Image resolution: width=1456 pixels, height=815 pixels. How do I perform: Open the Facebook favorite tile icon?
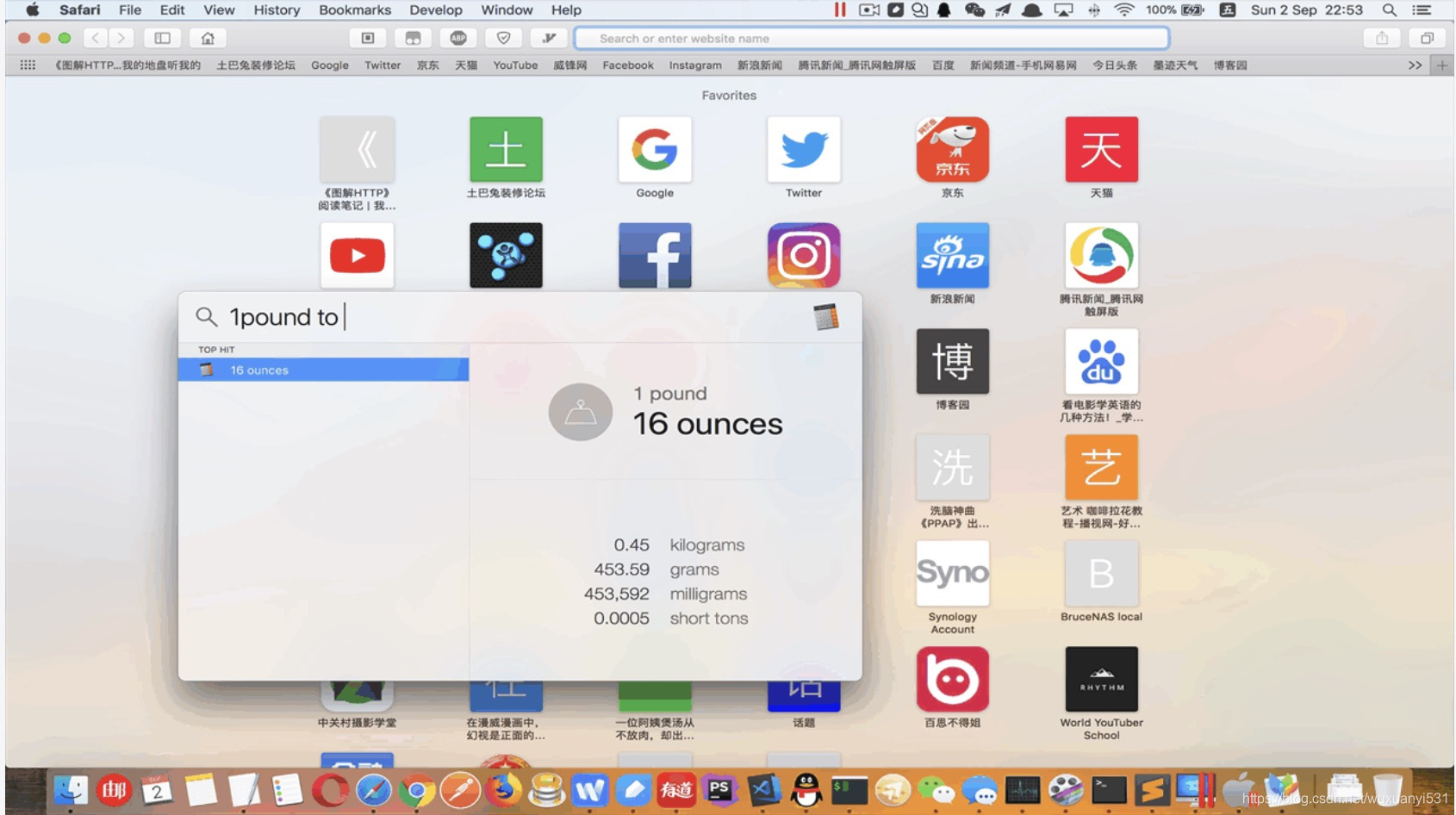[655, 255]
